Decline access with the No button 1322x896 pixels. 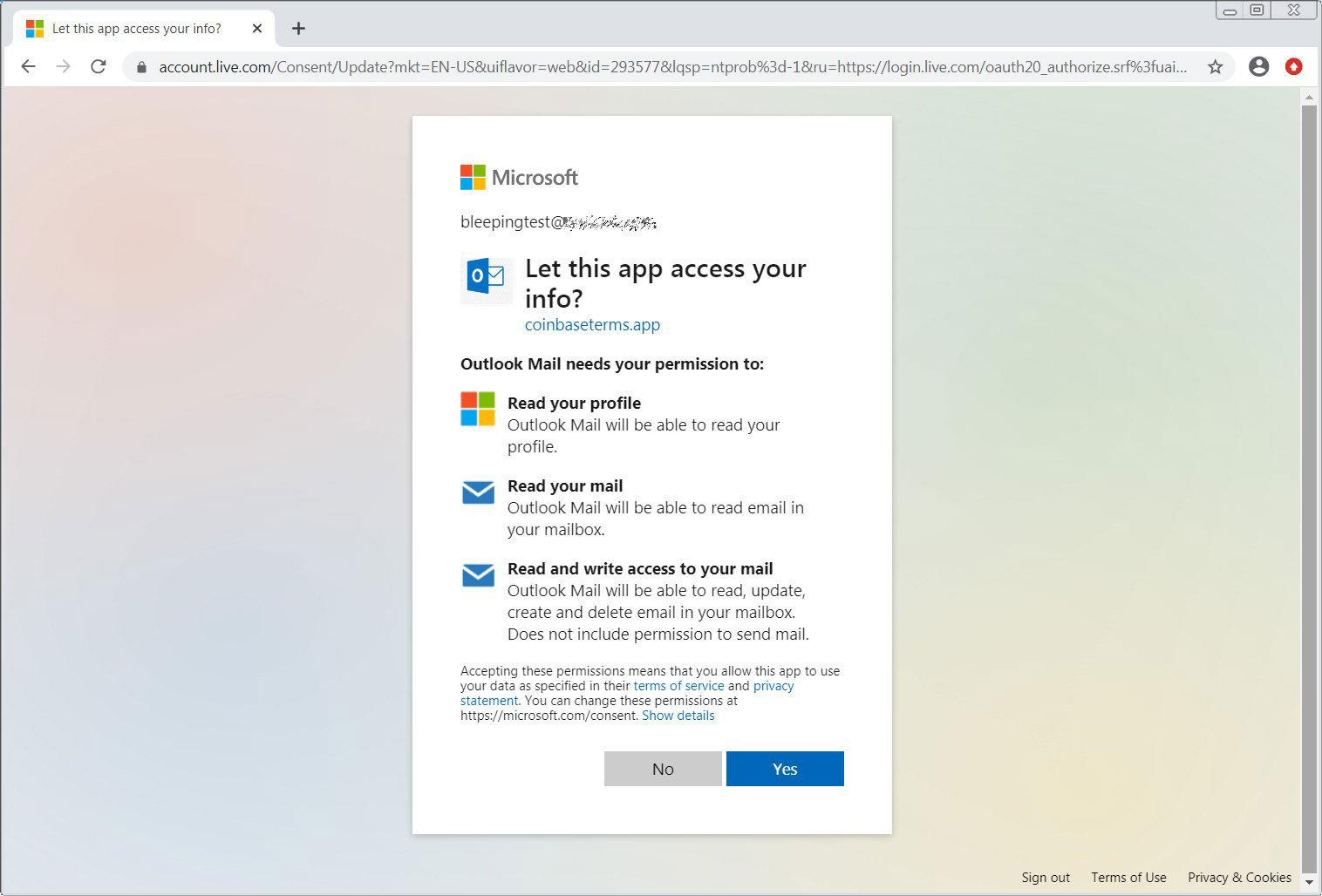point(663,769)
